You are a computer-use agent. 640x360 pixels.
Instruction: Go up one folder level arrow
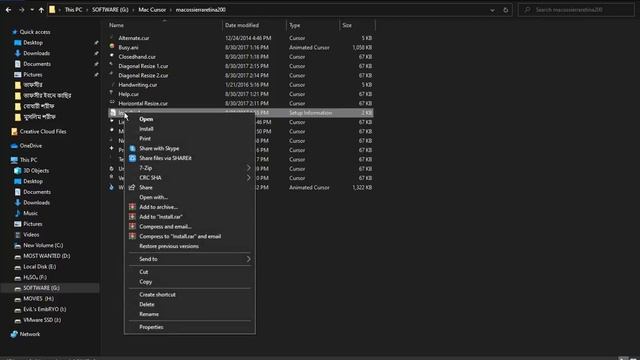(x=41, y=10)
